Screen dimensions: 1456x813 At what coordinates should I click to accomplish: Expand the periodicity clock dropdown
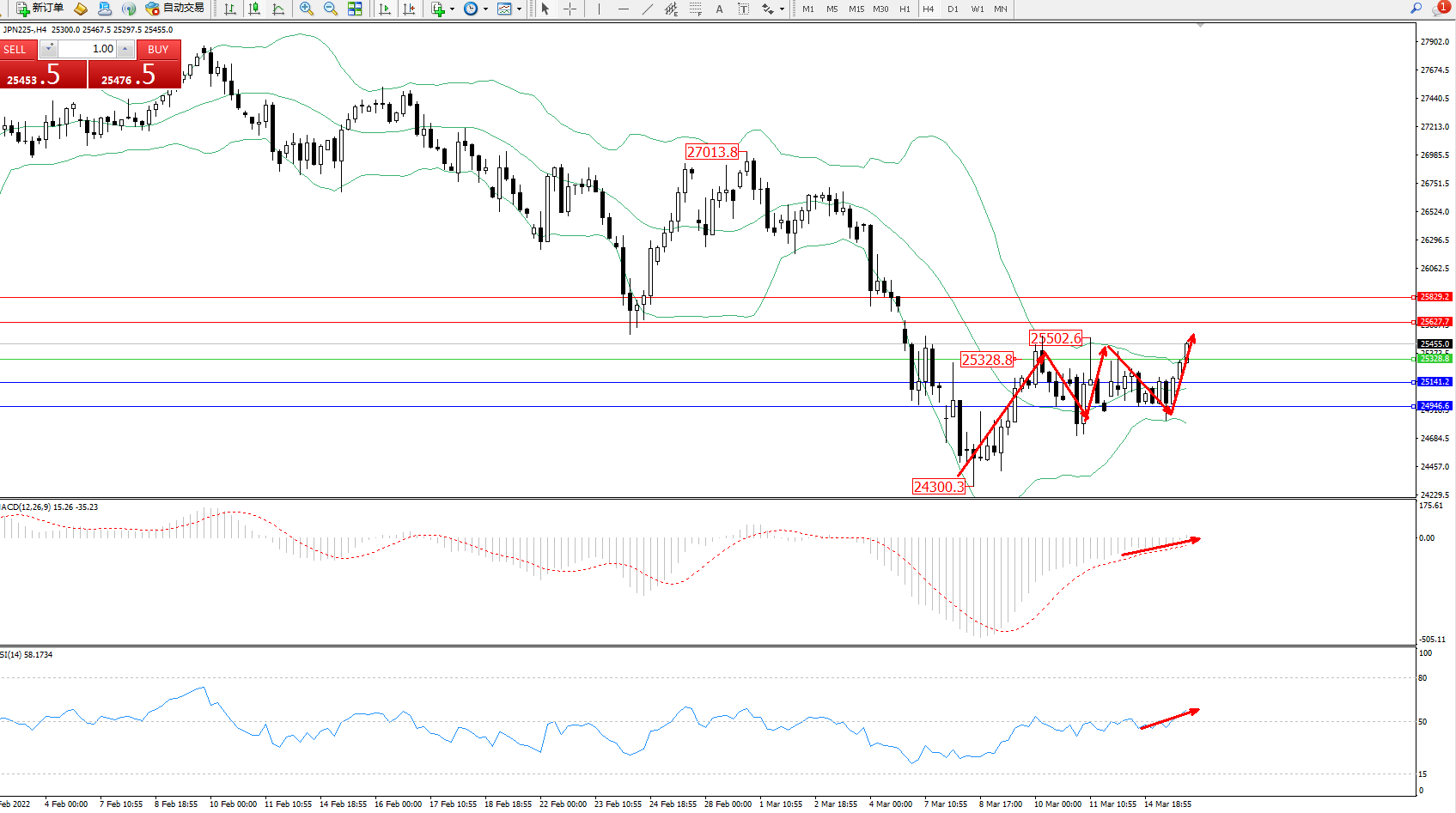pyautogui.click(x=485, y=9)
